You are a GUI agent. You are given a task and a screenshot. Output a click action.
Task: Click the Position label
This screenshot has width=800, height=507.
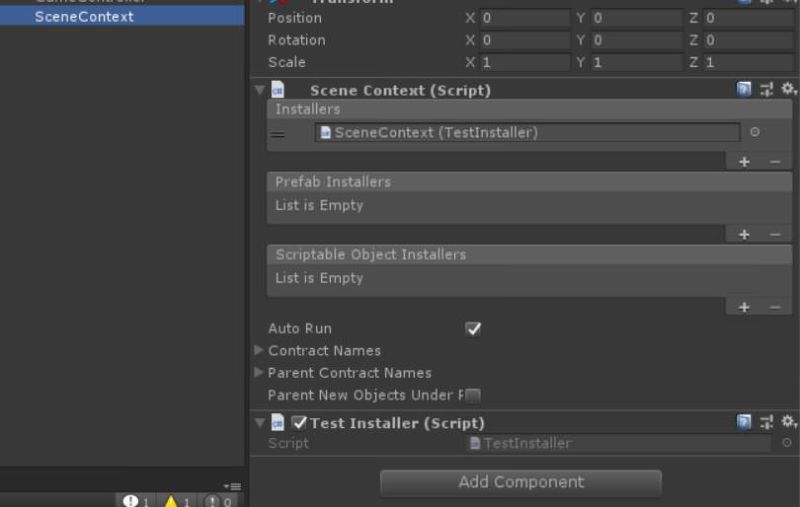coord(295,18)
